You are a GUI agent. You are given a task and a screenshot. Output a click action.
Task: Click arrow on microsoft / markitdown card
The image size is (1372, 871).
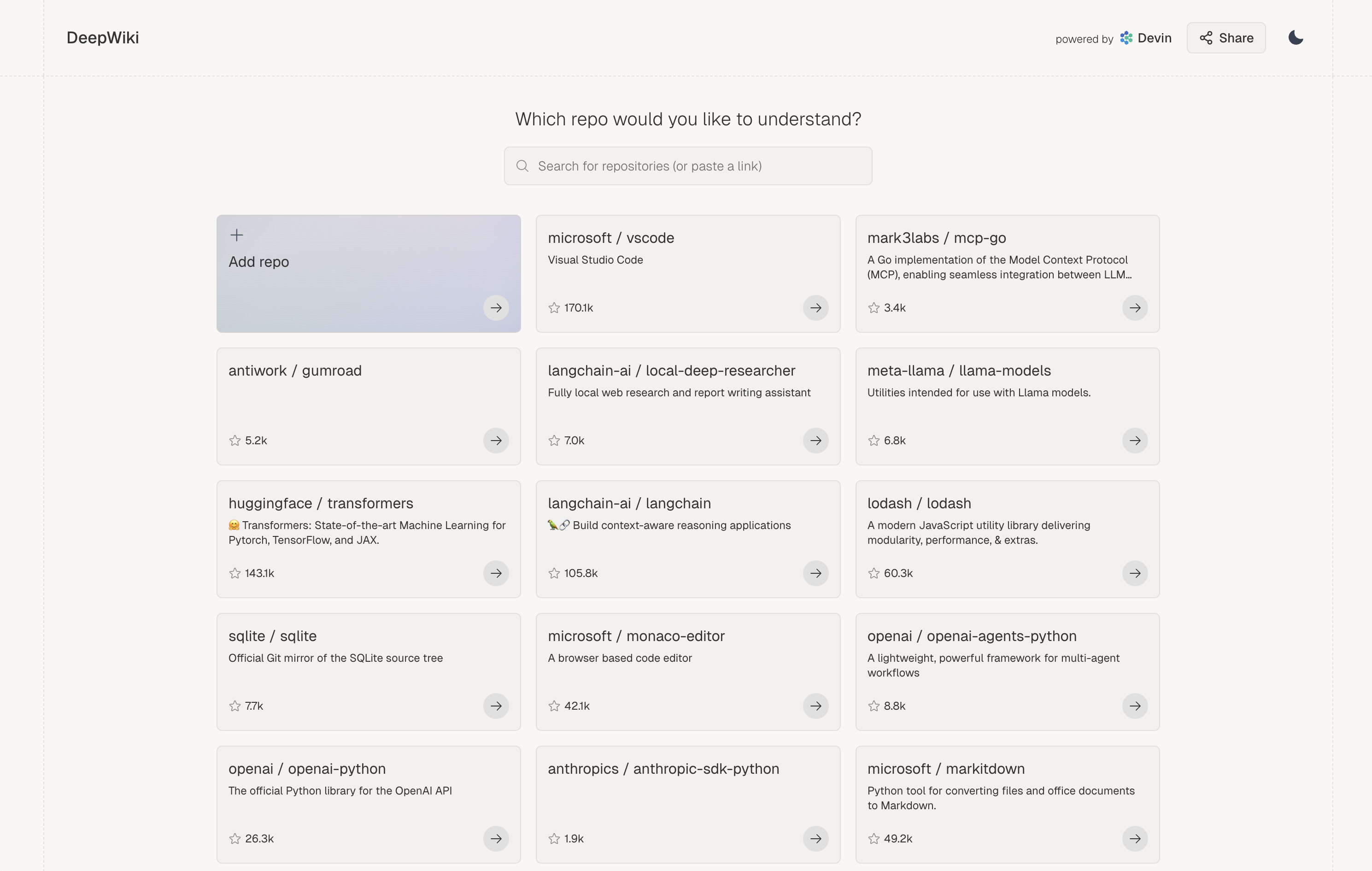coord(1135,838)
